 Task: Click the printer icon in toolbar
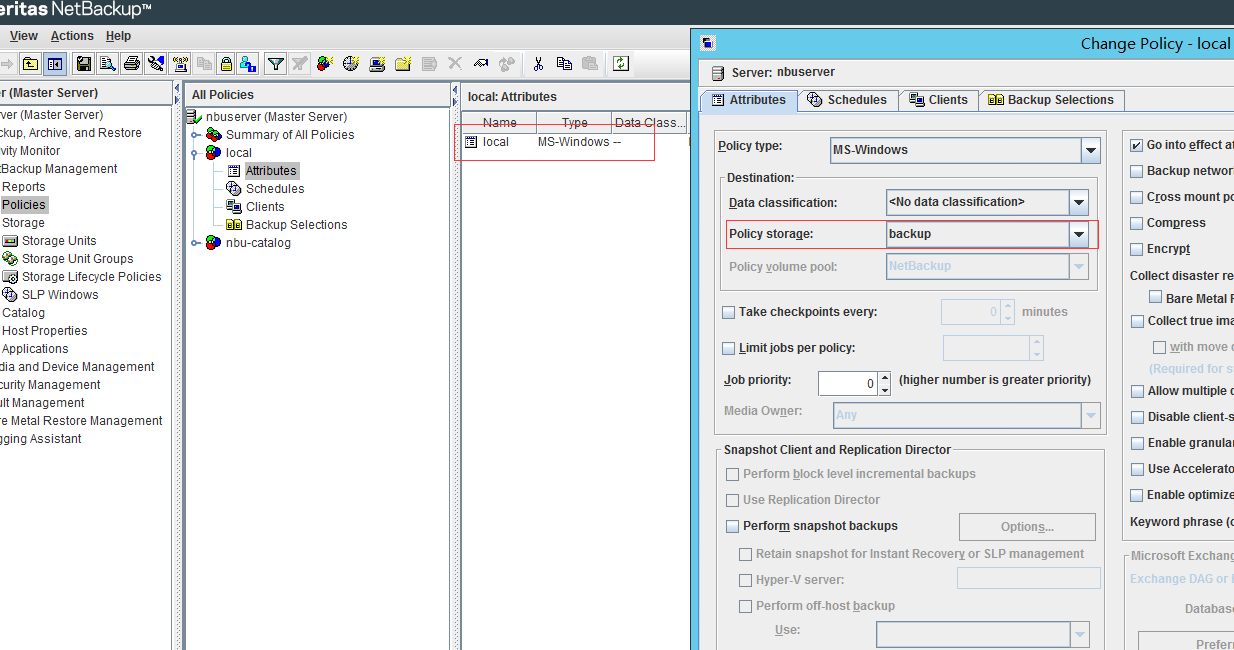click(x=131, y=64)
